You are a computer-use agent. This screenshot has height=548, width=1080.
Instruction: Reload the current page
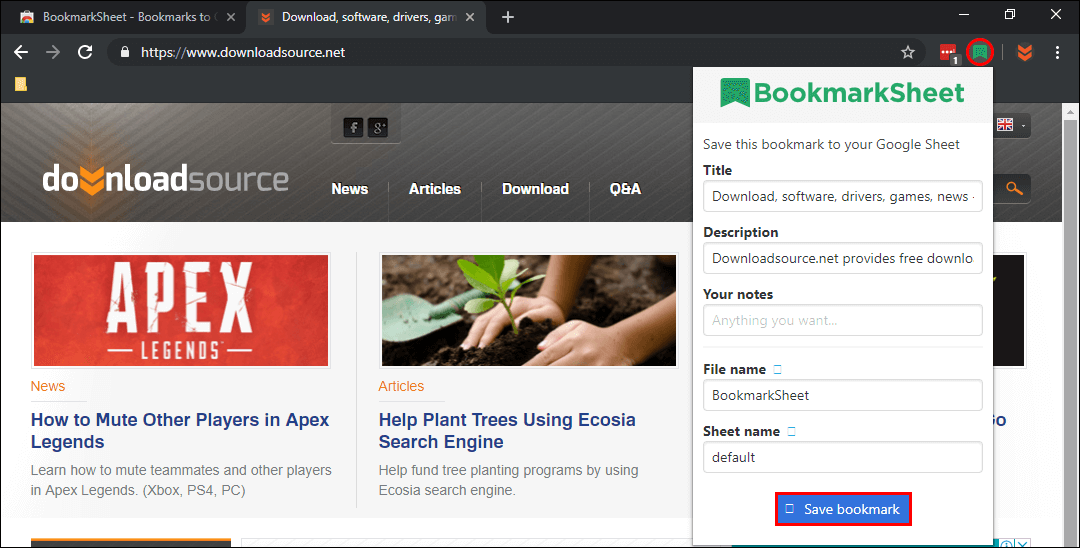85,52
